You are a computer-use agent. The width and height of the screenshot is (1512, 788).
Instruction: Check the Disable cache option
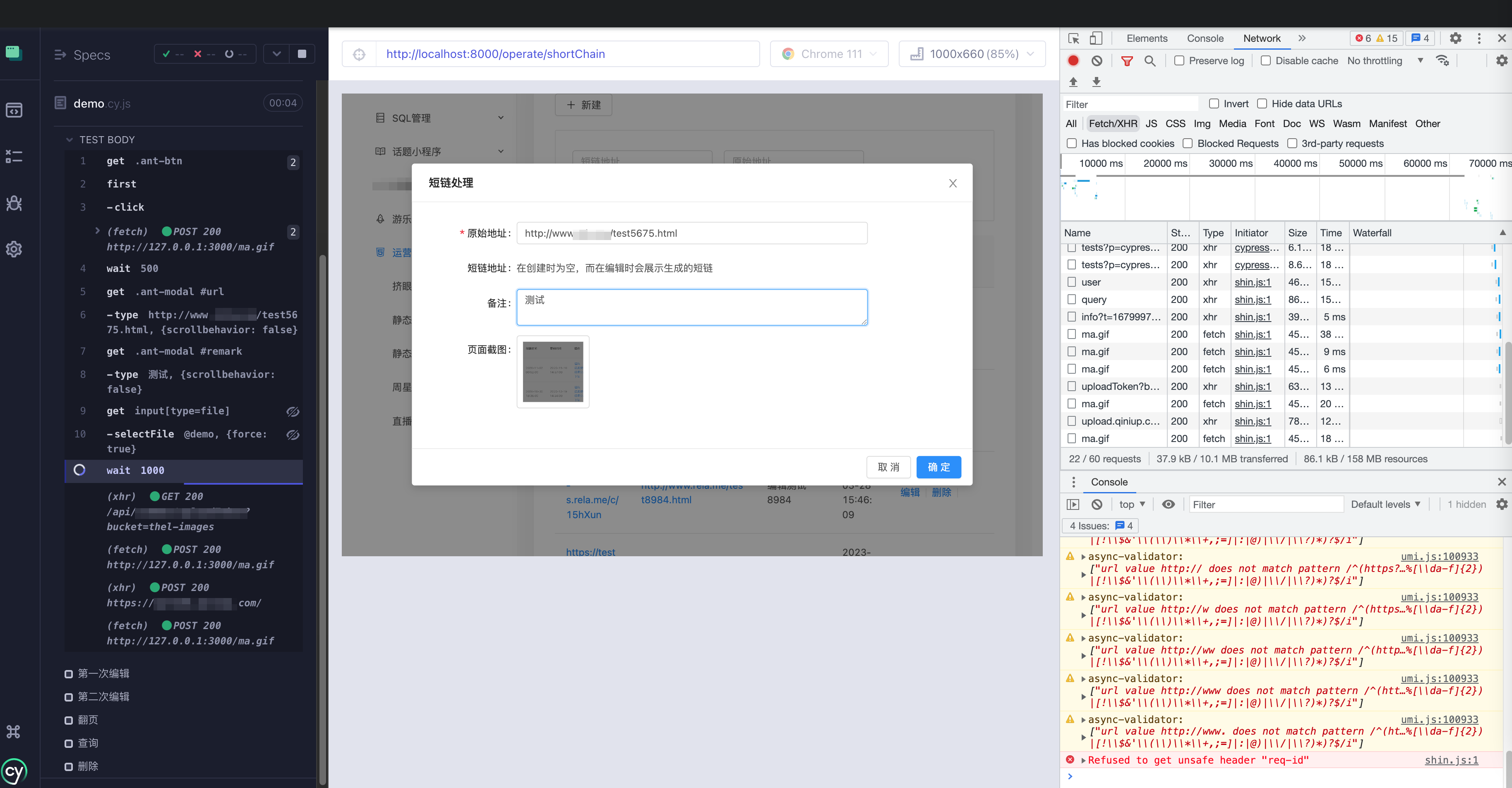click(1265, 60)
